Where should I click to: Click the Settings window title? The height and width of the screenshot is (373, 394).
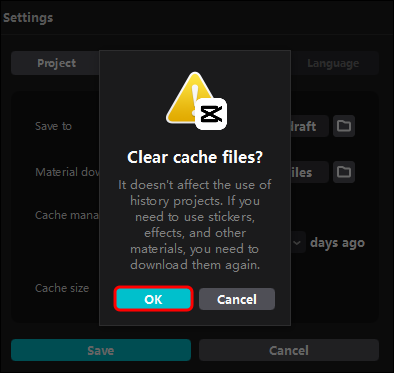28,18
